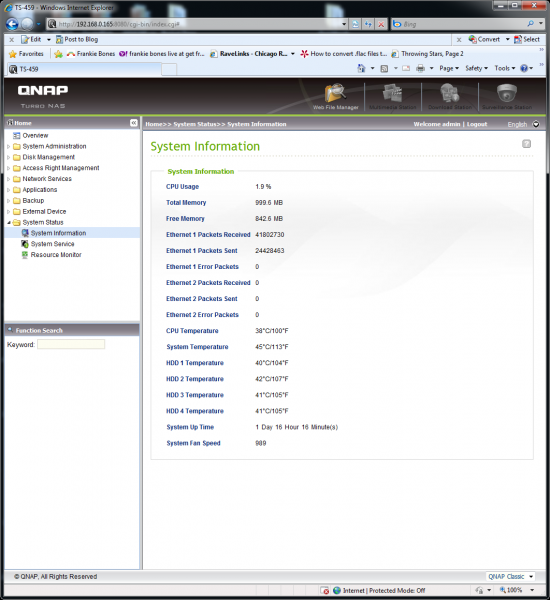Expand the Disk Management folder
550x600 pixels.
click(x=8, y=157)
